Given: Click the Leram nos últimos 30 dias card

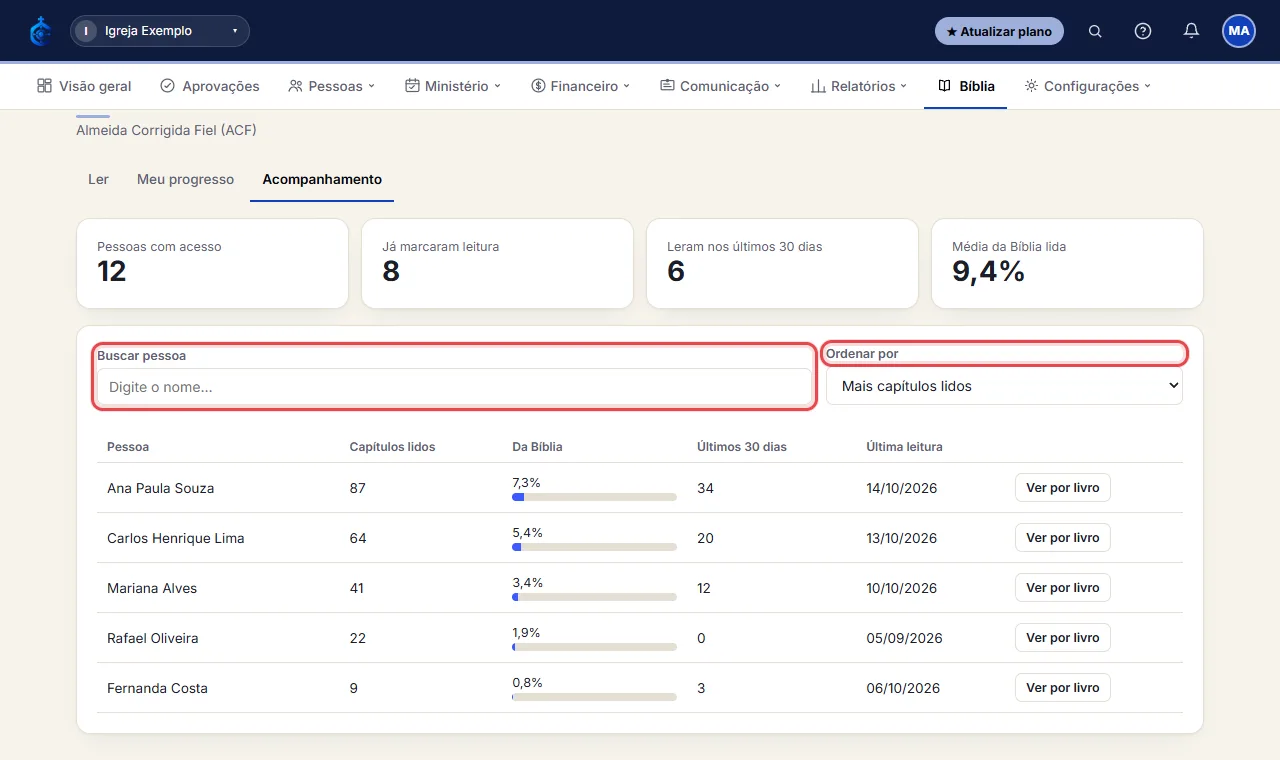Looking at the screenshot, I should coord(782,264).
